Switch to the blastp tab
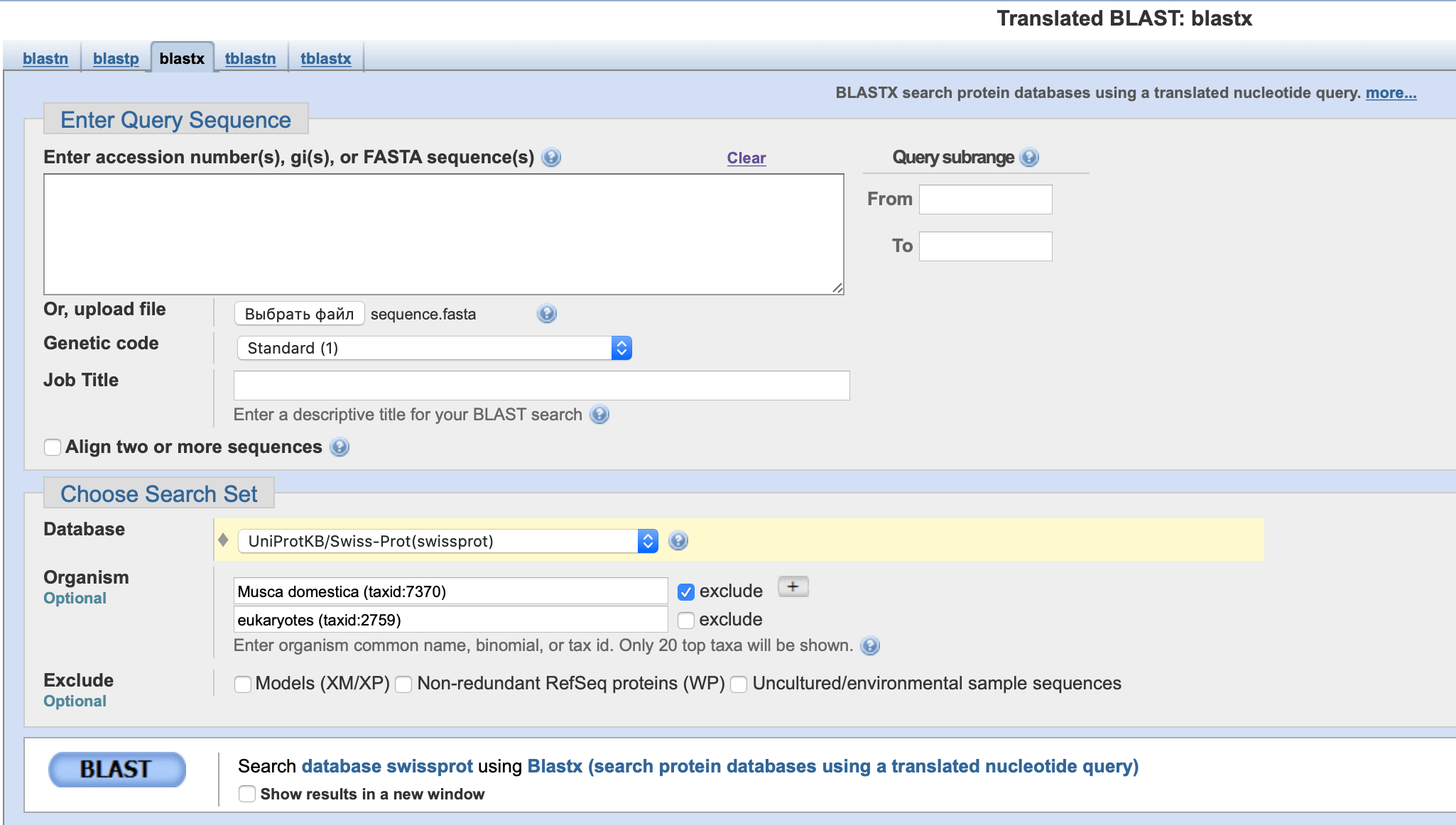The image size is (1456, 825). click(116, 58)
